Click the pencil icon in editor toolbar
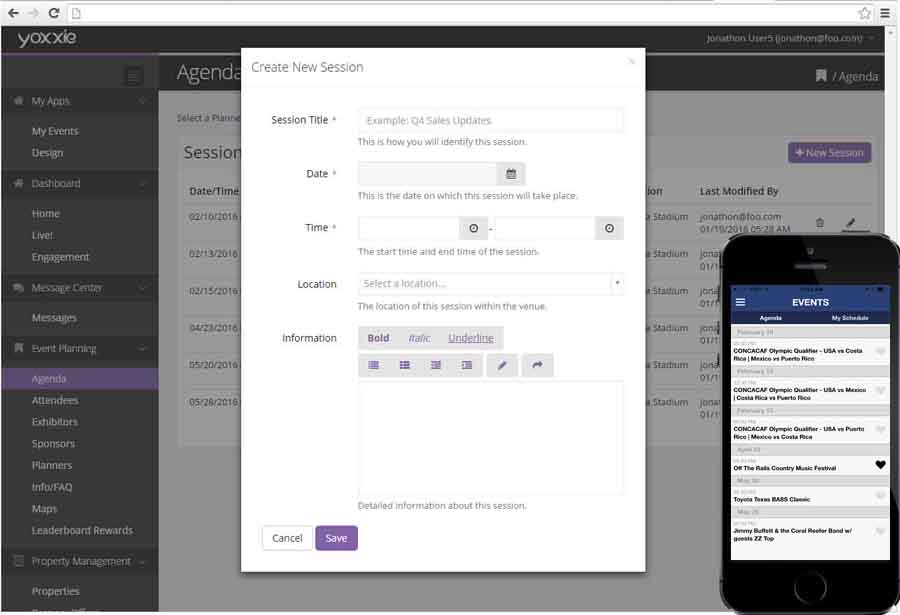 coord(502,366)
